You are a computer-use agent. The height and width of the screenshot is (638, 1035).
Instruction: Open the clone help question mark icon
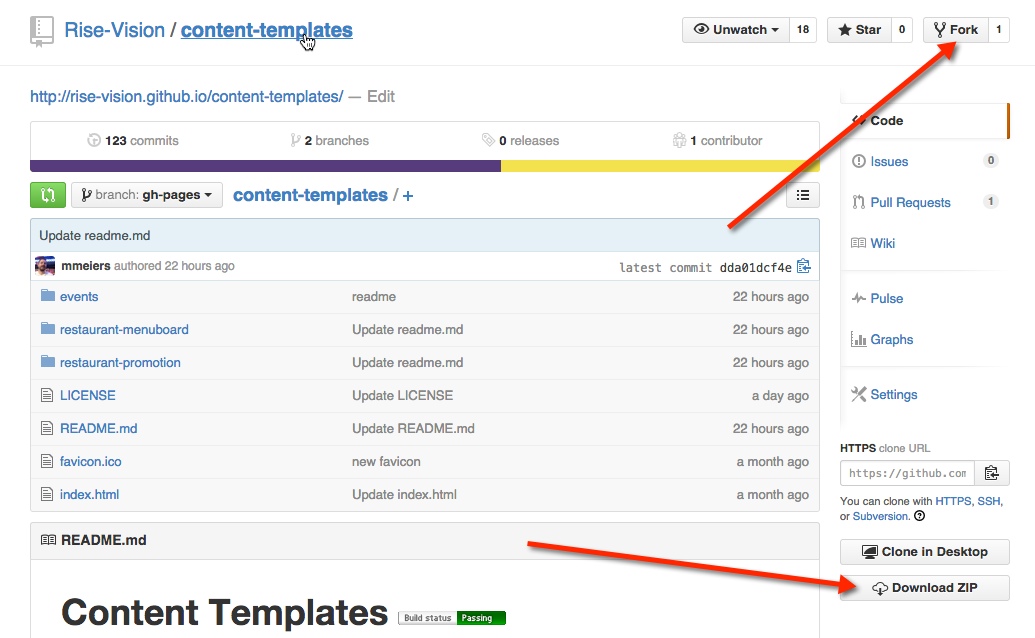point(919,516)
